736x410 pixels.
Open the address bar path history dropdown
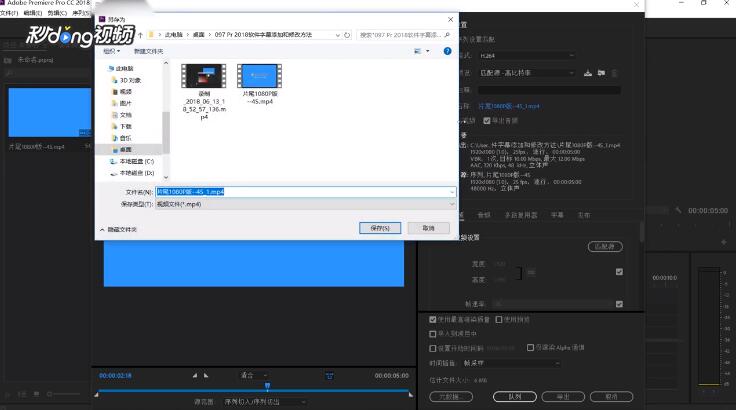click(x=337, y=35)
